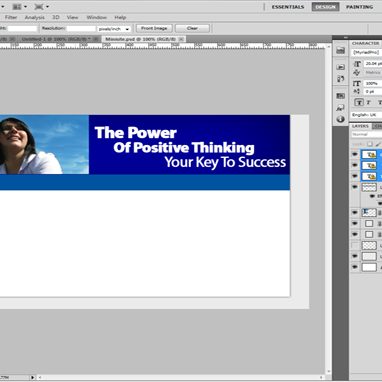This screenshot has width=382, height=382.
Task: Click the 0 pt baseline shift field
Action: (373, 91)
